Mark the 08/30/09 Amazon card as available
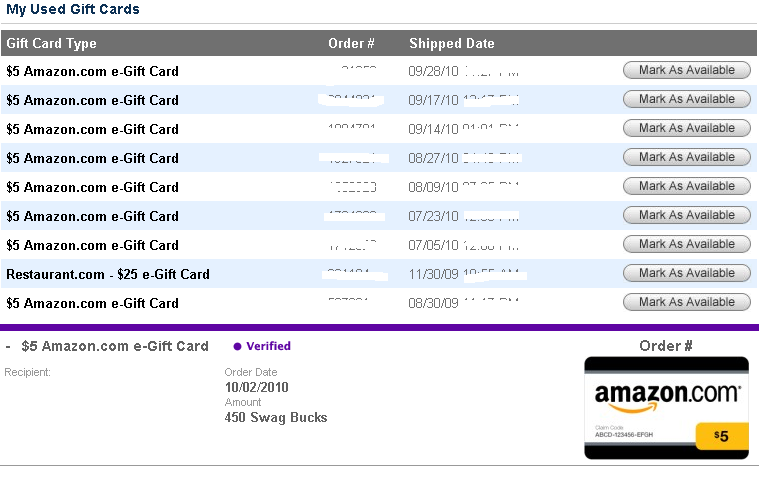This screenshot has height=504, width=759. [x=686, y=303]
